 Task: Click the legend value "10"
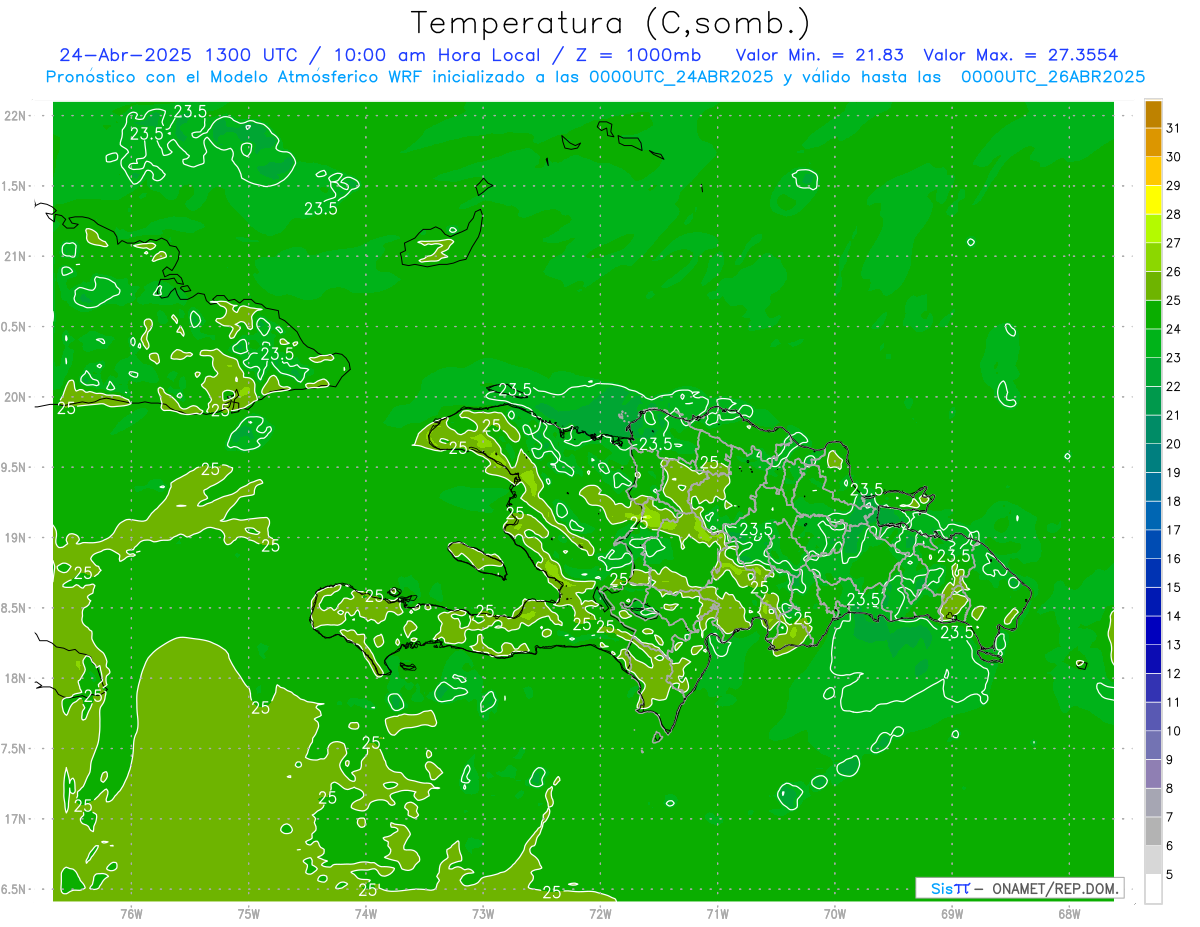coord(1174,732)
